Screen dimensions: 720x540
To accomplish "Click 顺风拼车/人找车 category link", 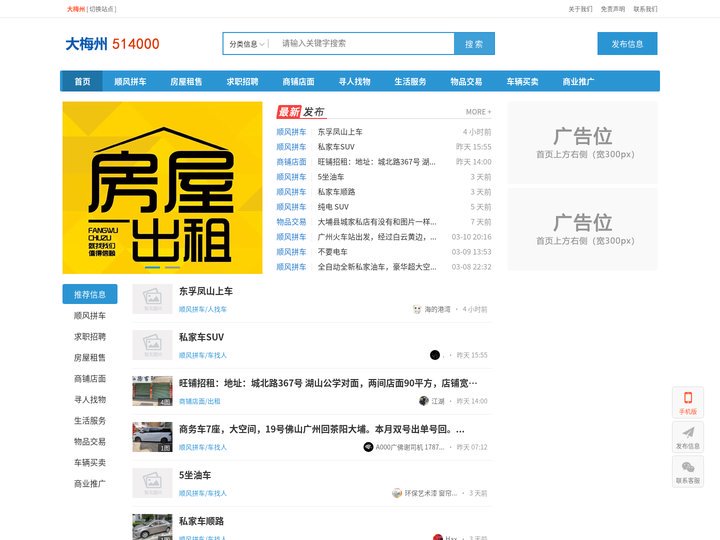I will tap(202, 309).
